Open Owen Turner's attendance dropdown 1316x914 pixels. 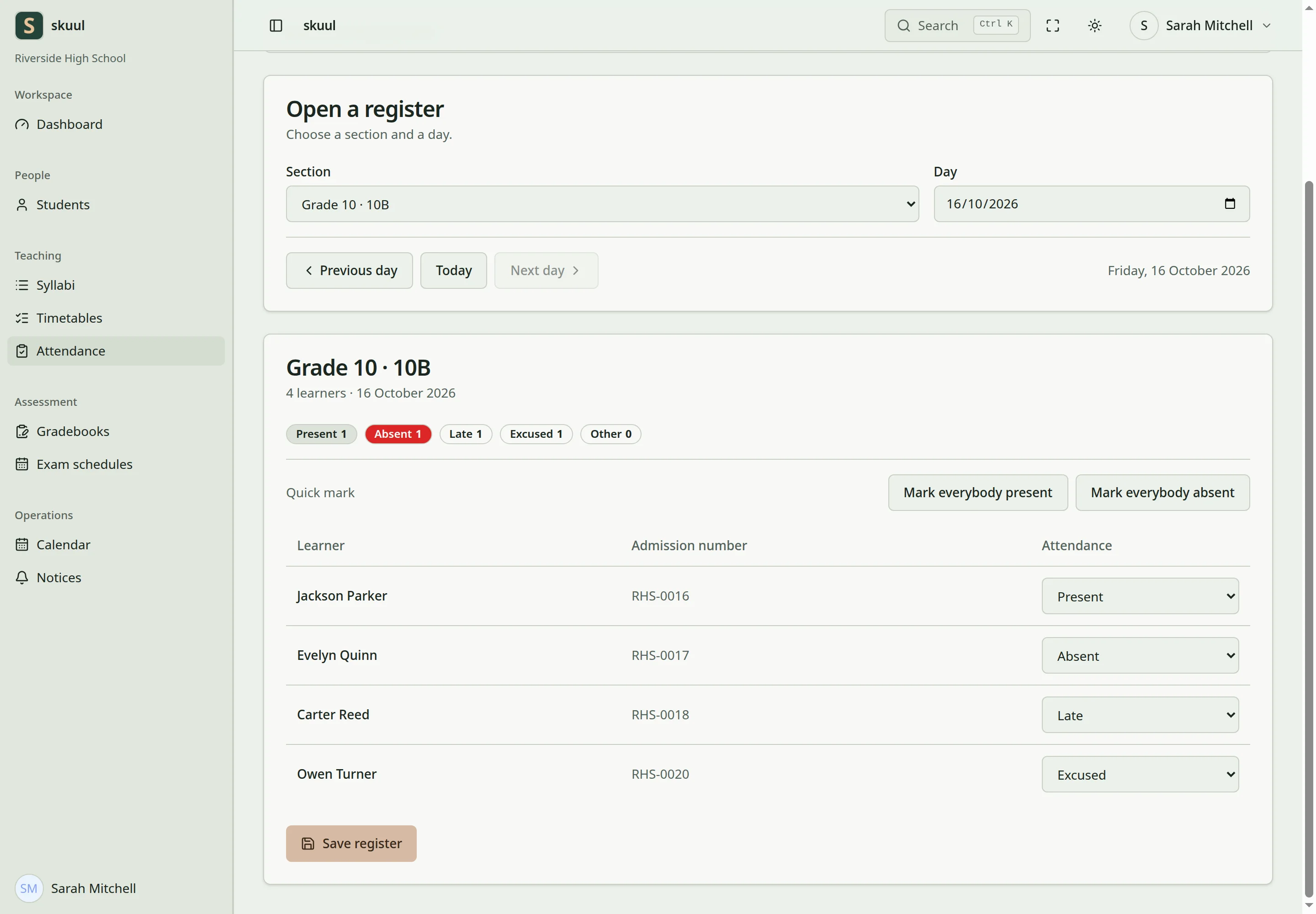1140,774
